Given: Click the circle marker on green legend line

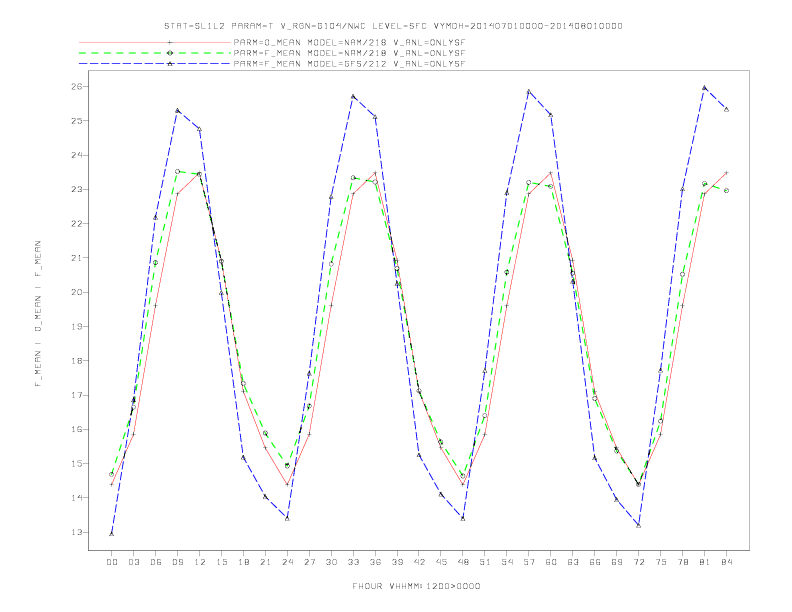Looking at the screenshot, I should pos(170,53).
